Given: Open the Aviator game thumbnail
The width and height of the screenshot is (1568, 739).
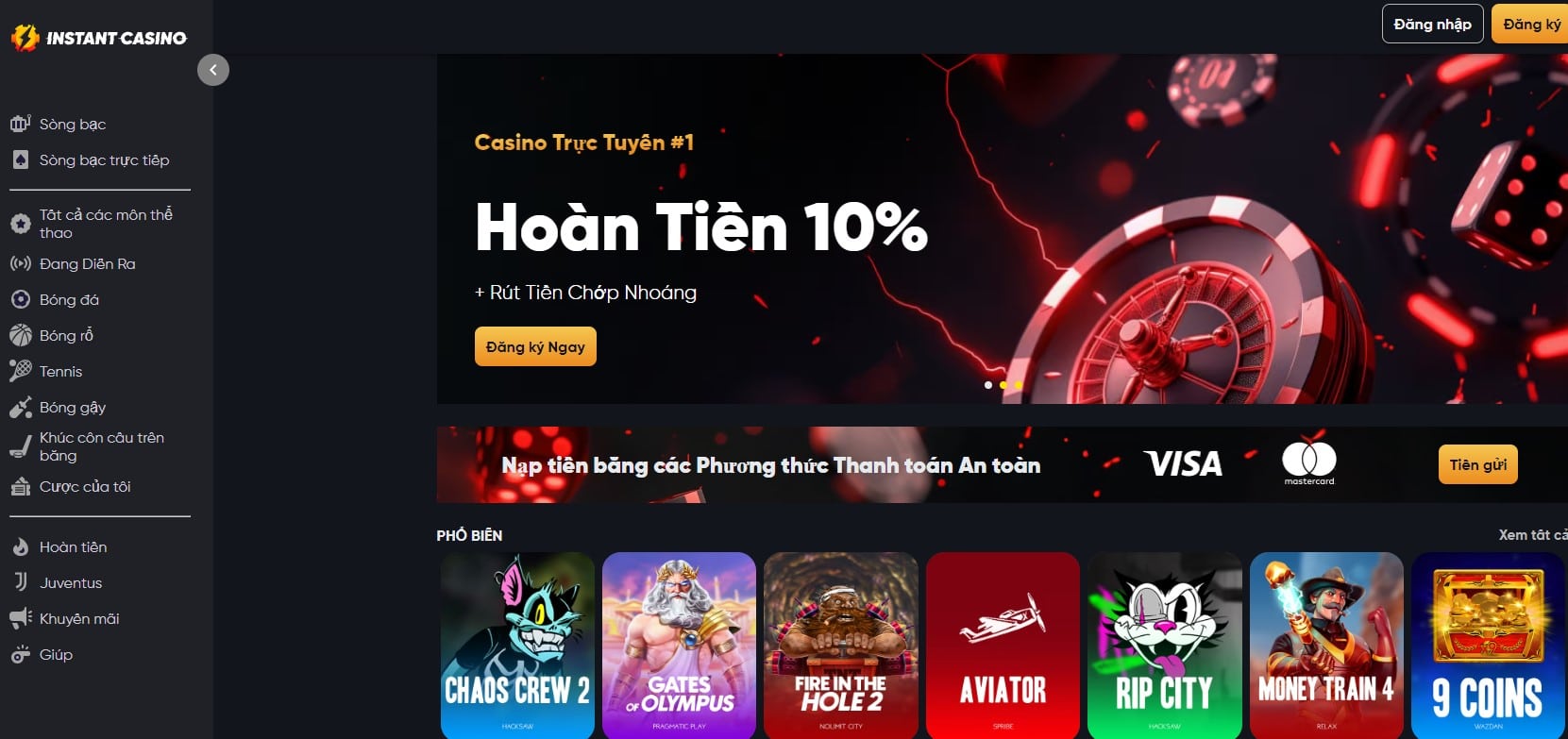Looking at the screenshot, I should 1003,646.
